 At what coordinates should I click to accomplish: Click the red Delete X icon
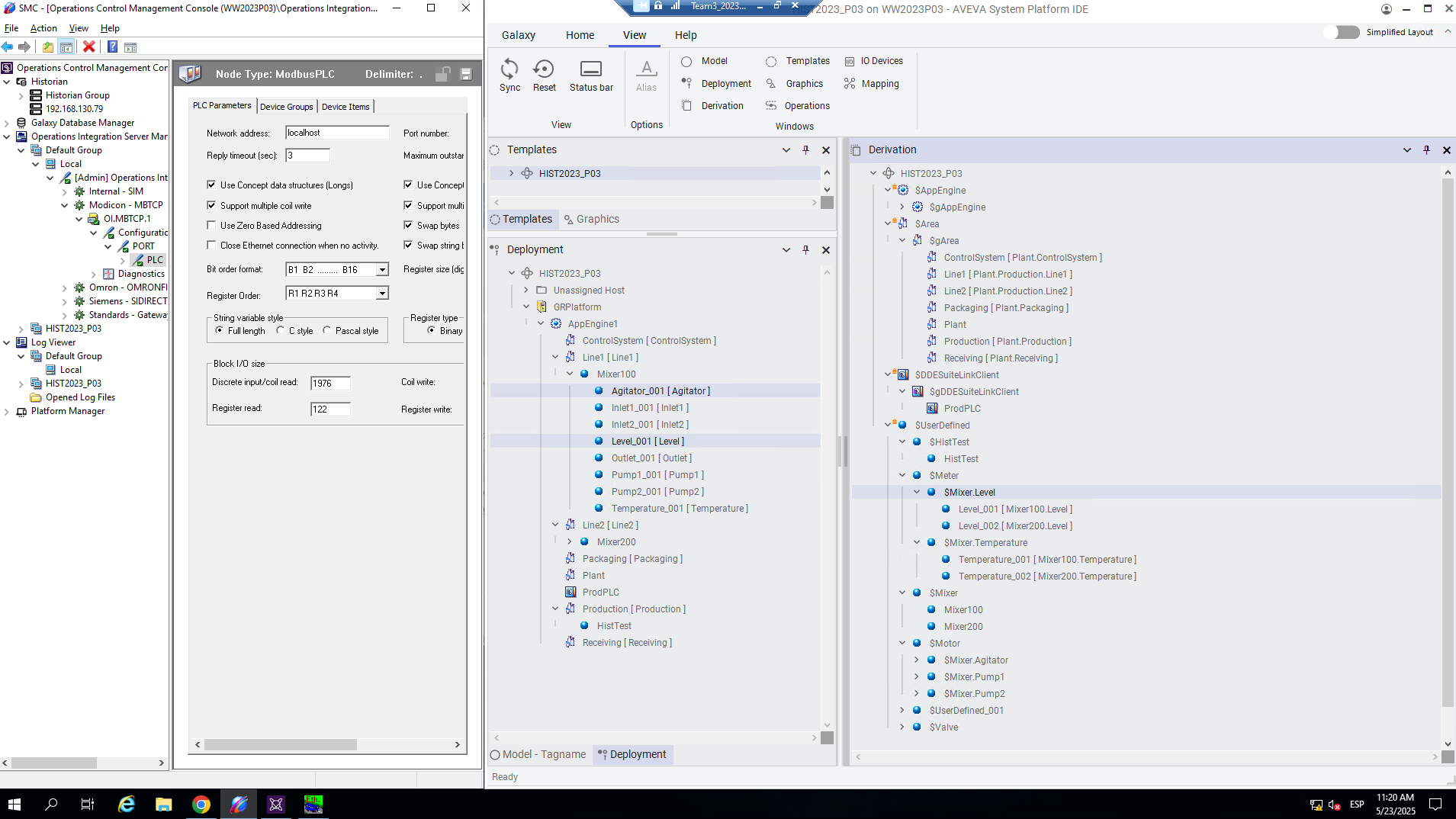click(89, 47)
